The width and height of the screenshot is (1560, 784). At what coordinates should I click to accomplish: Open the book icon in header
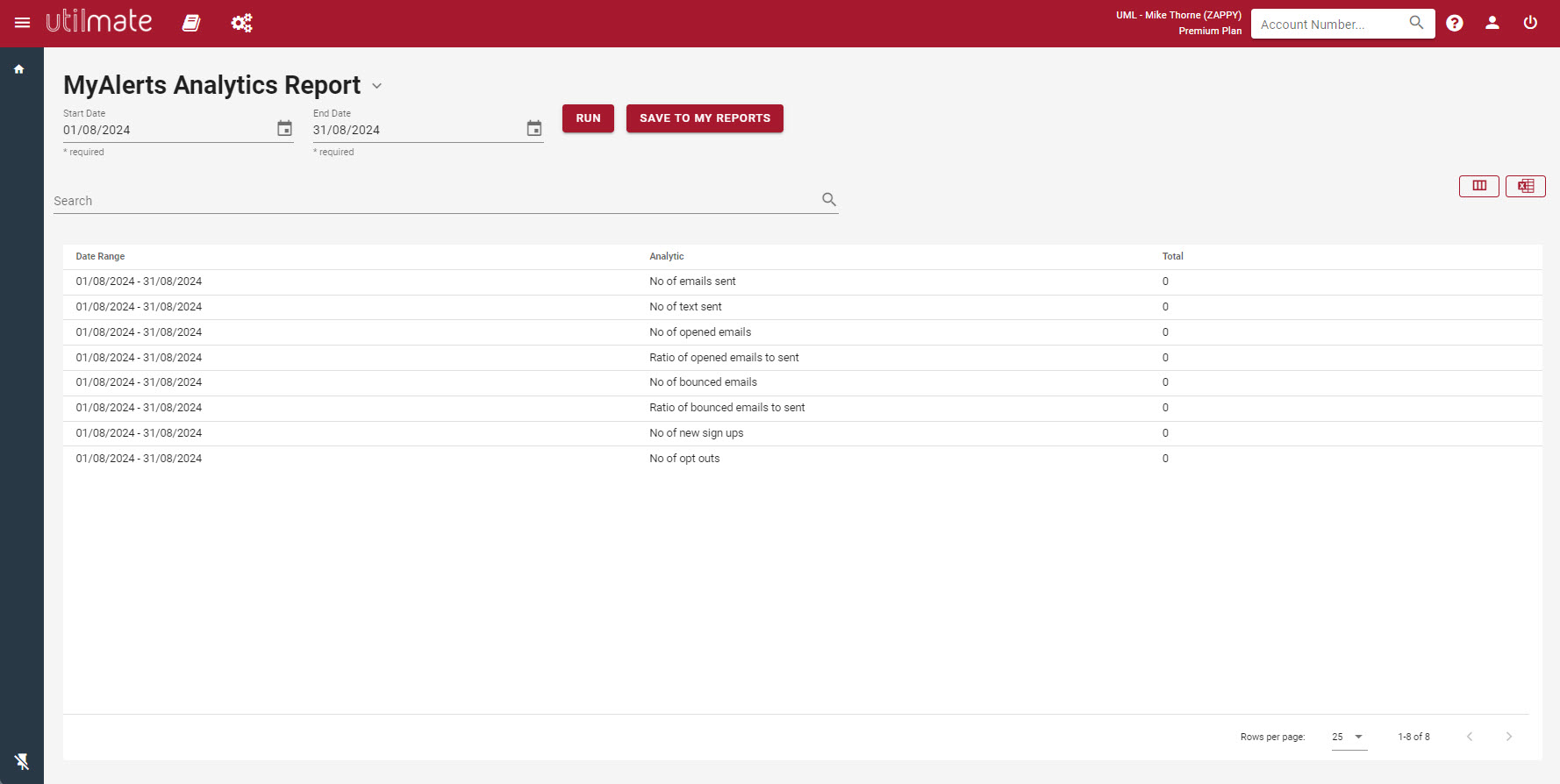pyautogui.click(x=191, y=23)
